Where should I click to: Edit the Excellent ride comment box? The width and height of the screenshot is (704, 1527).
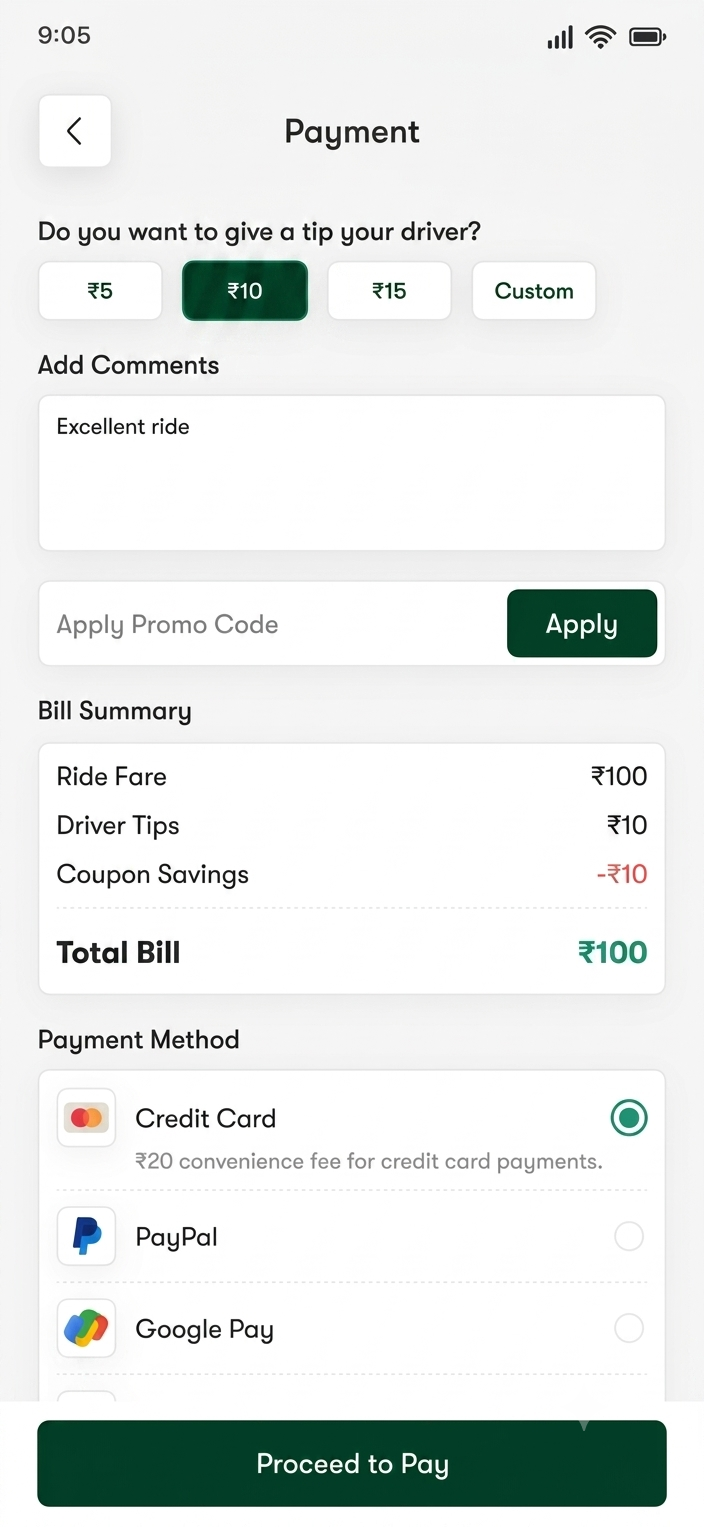[x=352, y=473]
